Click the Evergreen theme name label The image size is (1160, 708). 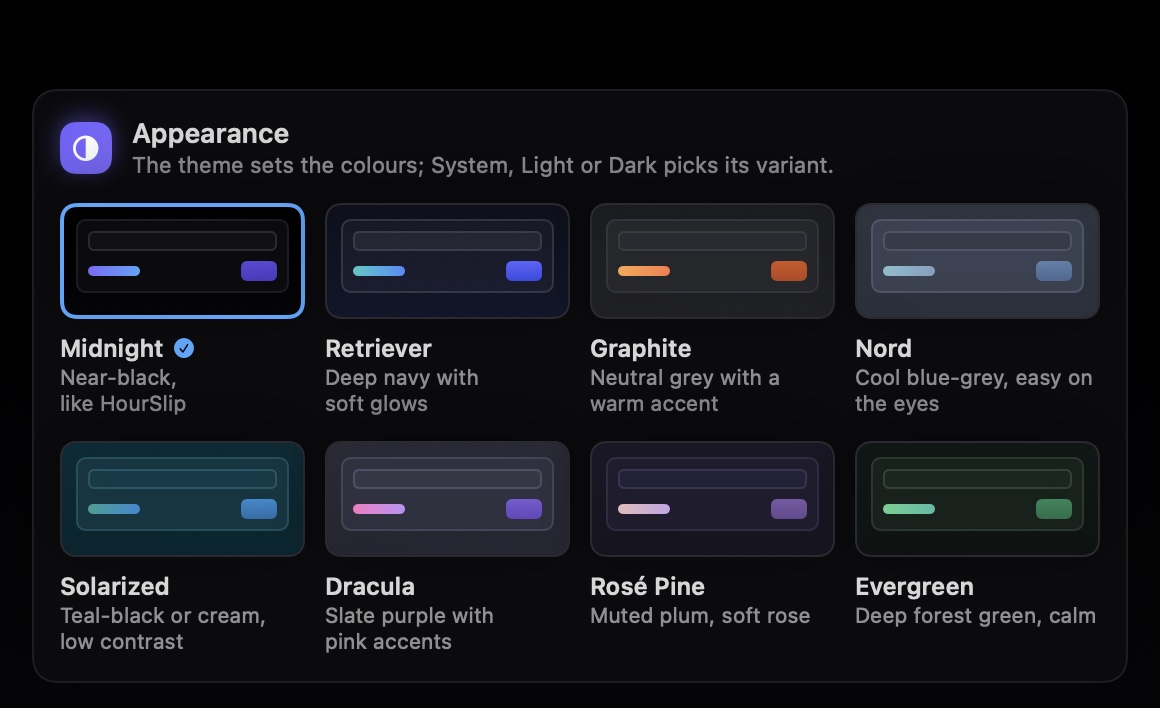pyautogui.click(x=914, y=587)
